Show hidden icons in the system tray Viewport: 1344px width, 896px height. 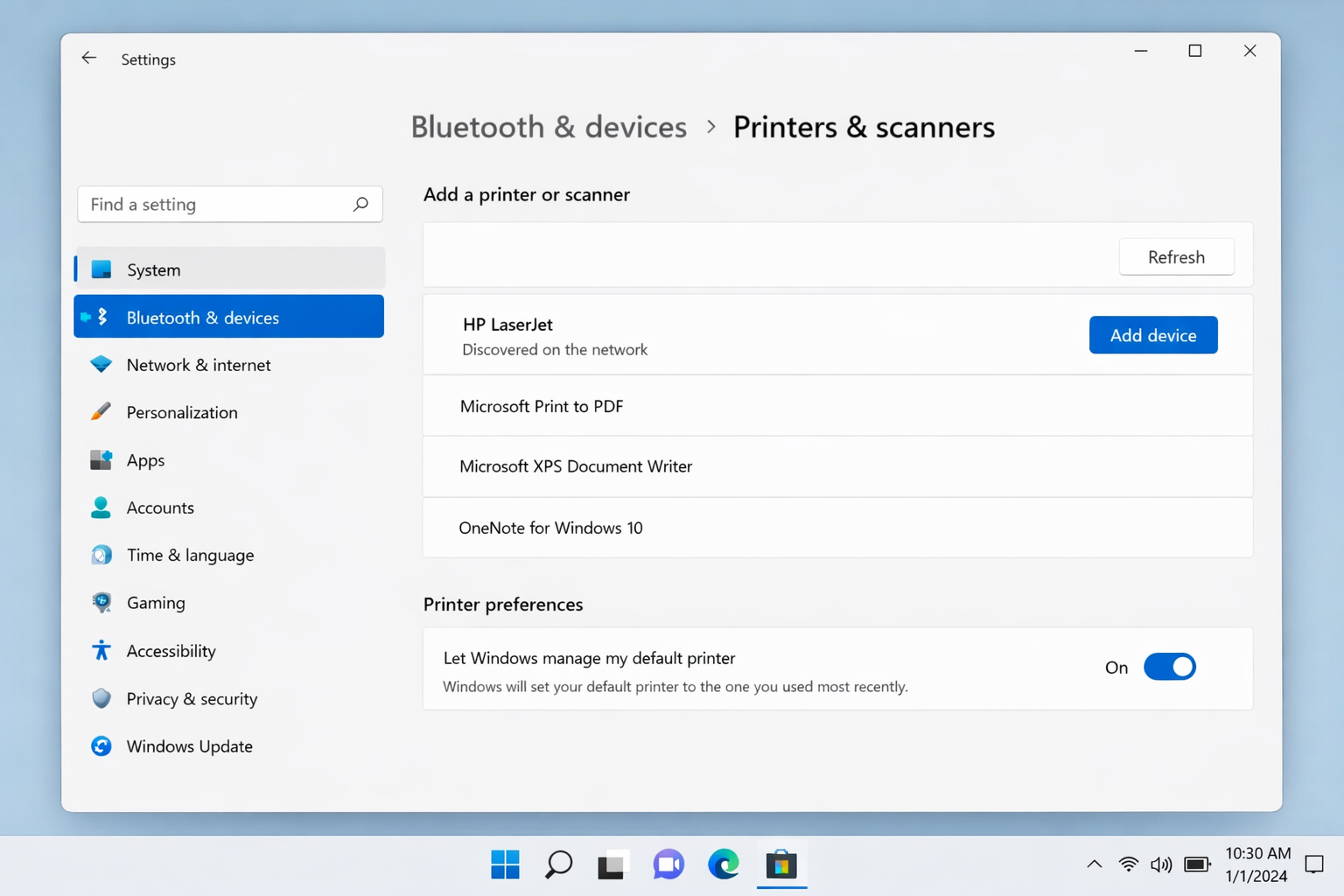[1095, 864]
